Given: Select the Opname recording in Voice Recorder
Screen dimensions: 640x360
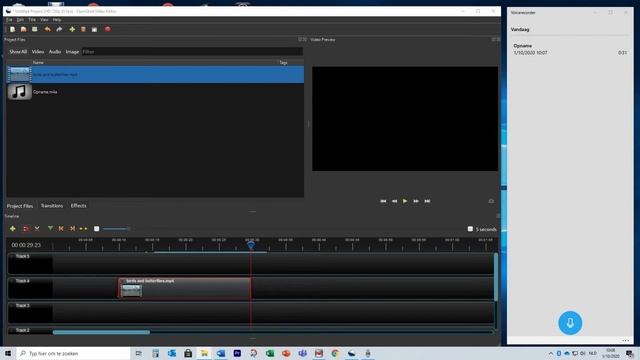Looking at the screenshot, I should pos(570,49).
